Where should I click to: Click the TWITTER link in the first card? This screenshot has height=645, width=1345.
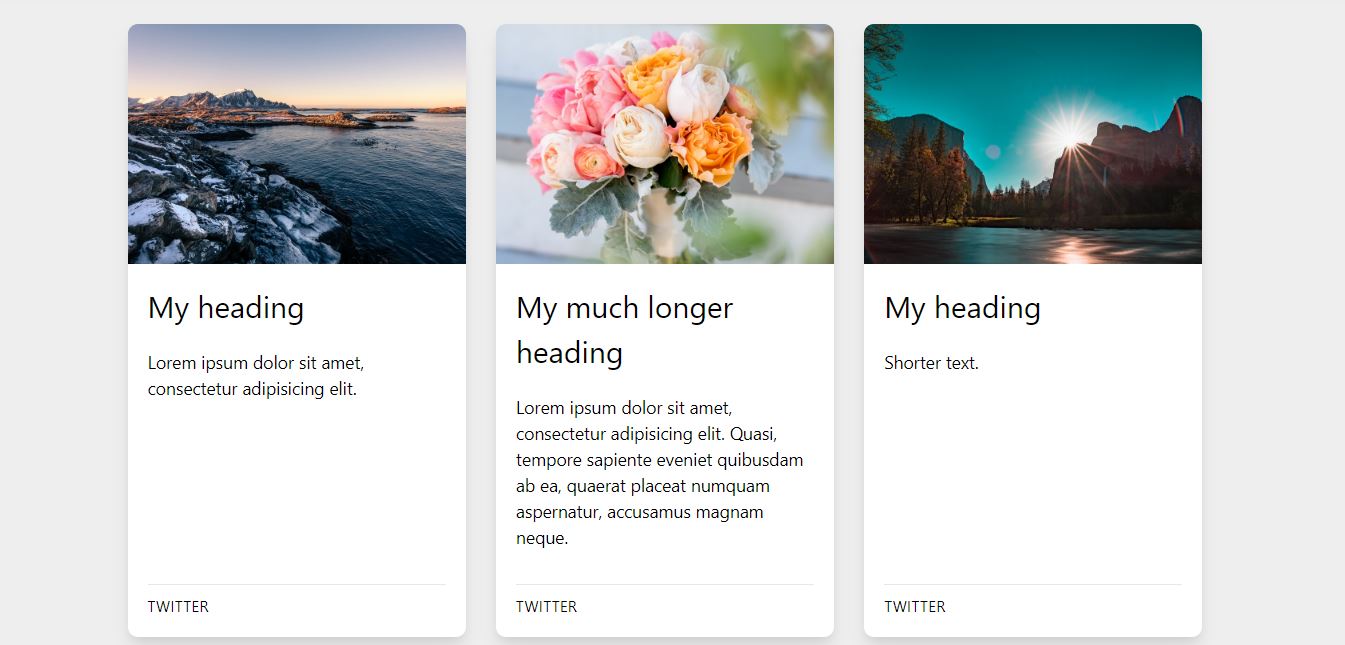(178, 606)
